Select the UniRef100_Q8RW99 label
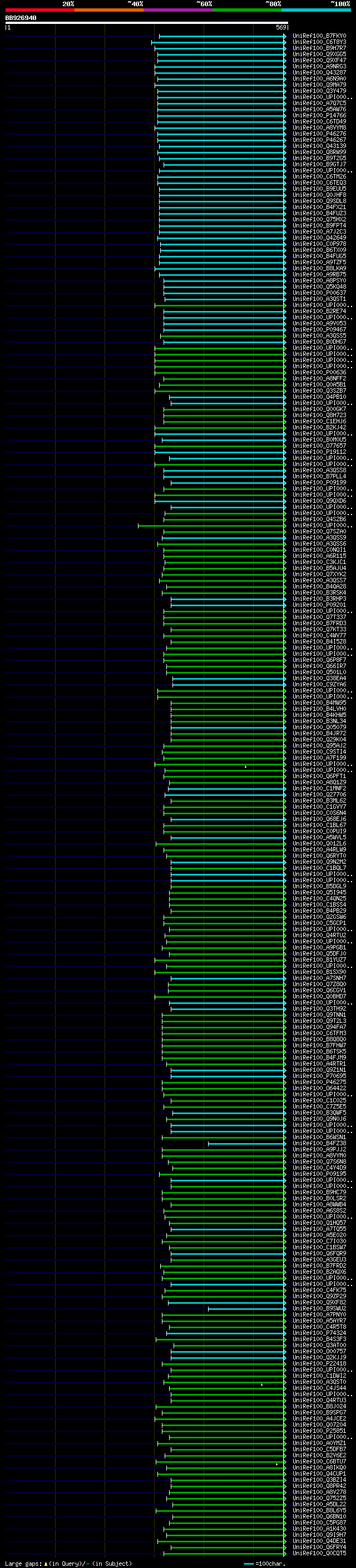 [319, 152]
